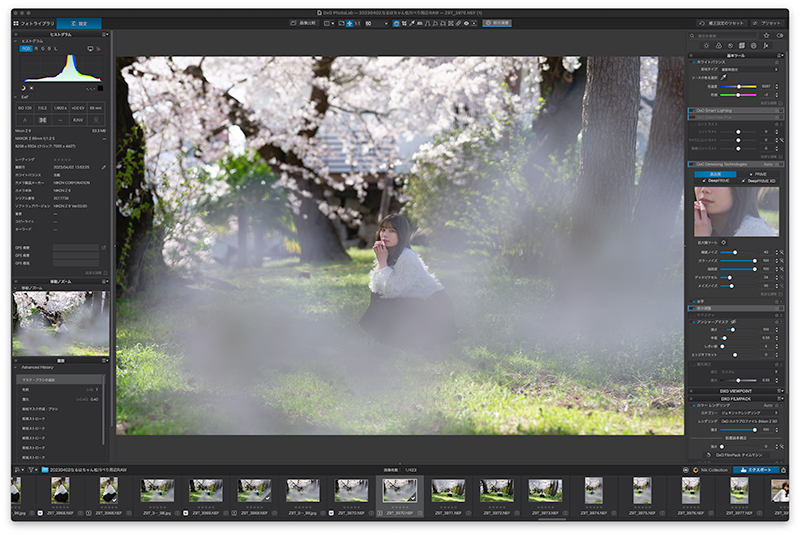Click the white balance color picker pipette
Screen dimensions: 800x535
723,78
